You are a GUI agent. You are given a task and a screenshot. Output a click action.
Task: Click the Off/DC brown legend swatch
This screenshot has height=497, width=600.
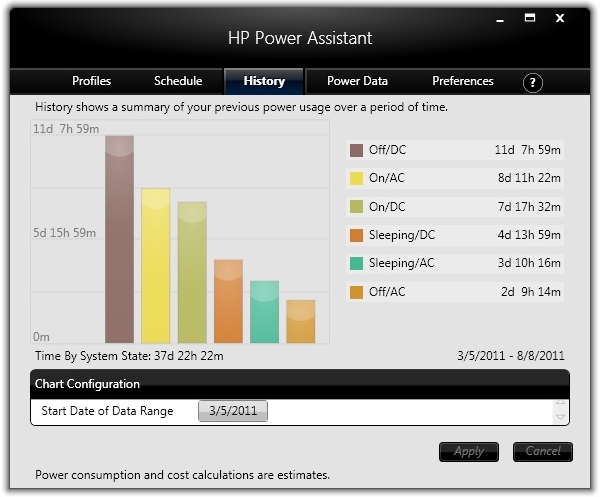(356, 150)
